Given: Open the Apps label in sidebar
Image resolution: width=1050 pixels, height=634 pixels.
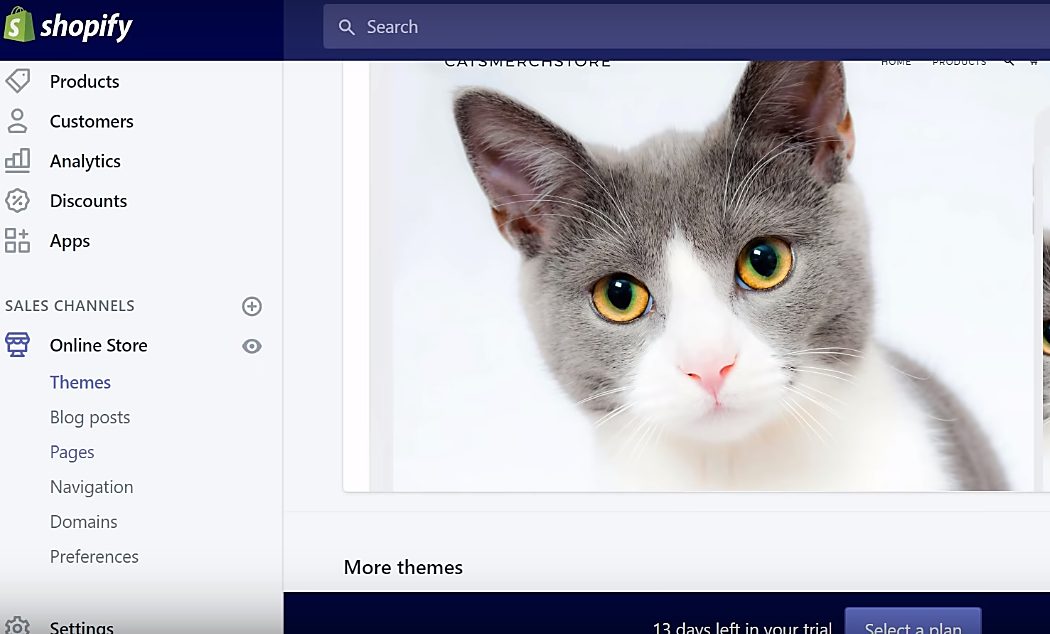Looking at the screenshot, I should point(70,241).
